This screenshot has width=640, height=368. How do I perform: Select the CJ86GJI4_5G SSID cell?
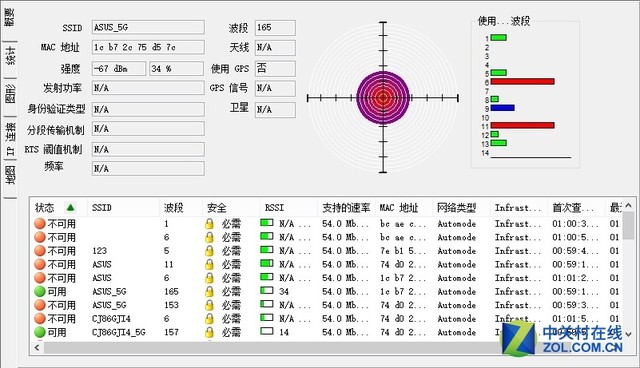[x=119, y=333]
